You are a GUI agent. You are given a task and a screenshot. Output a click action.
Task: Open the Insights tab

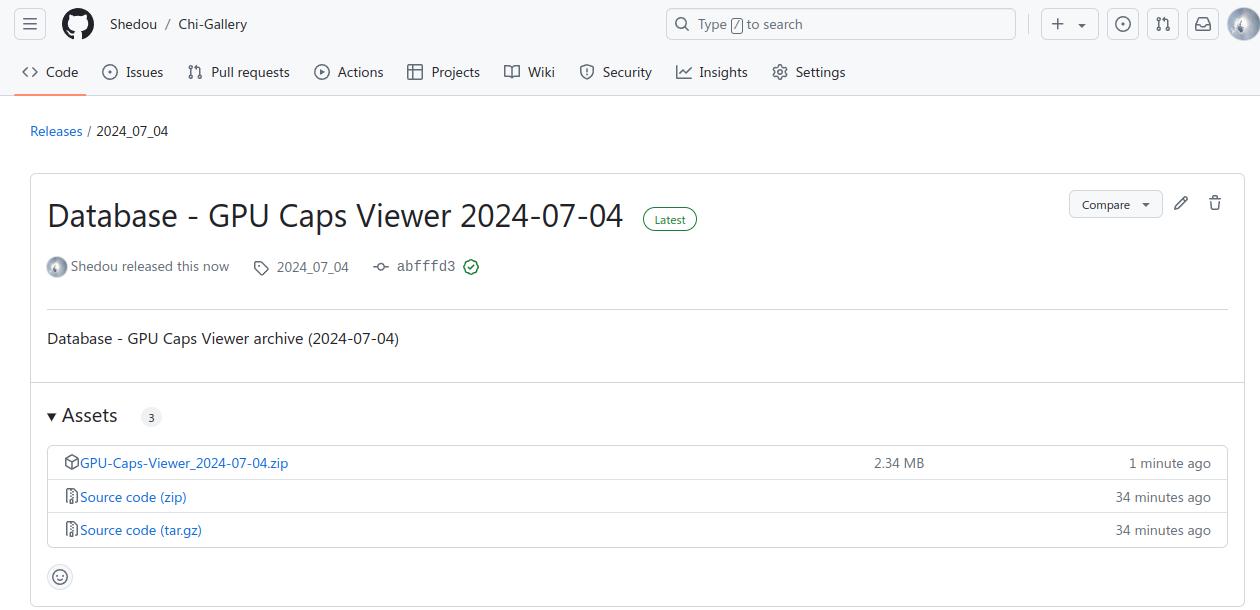click(711, 72)
